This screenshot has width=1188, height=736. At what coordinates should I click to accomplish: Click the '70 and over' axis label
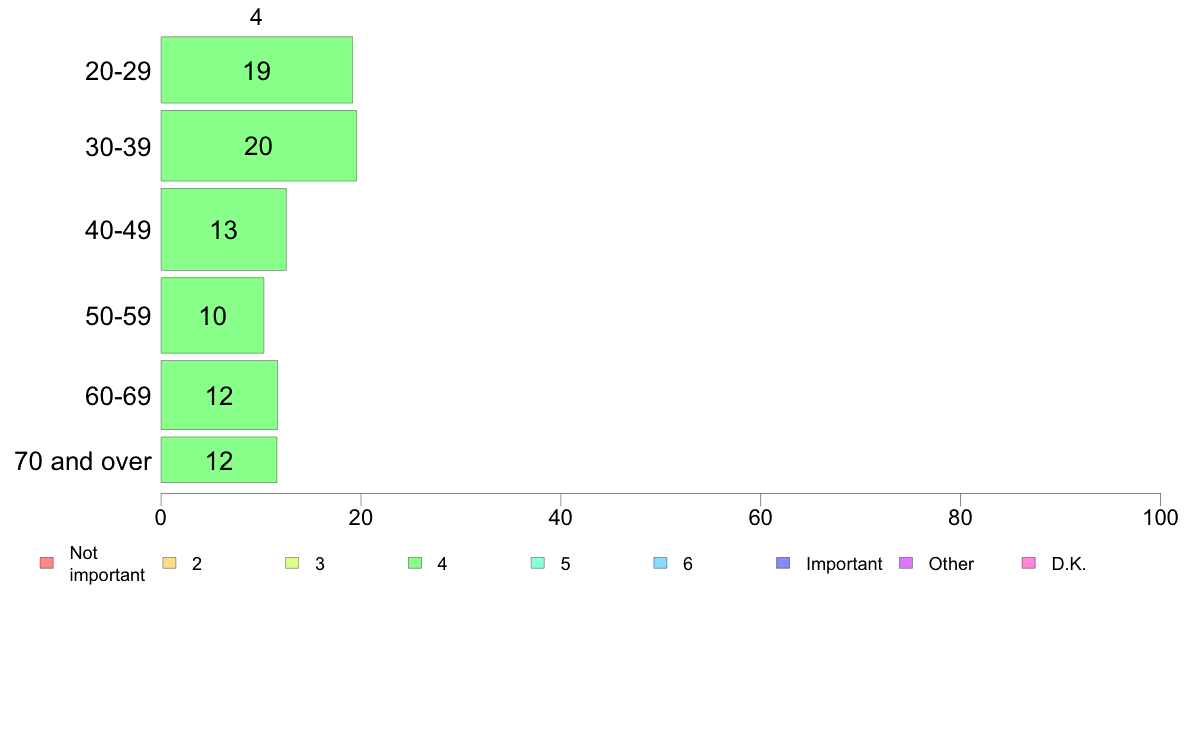[83, 461]
